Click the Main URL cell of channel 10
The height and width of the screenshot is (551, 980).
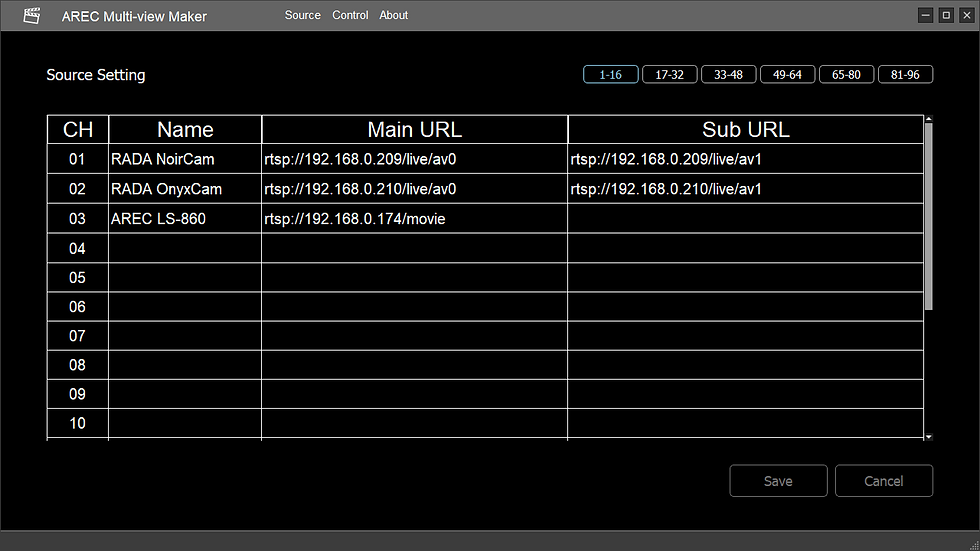click(x=414, y=424)
